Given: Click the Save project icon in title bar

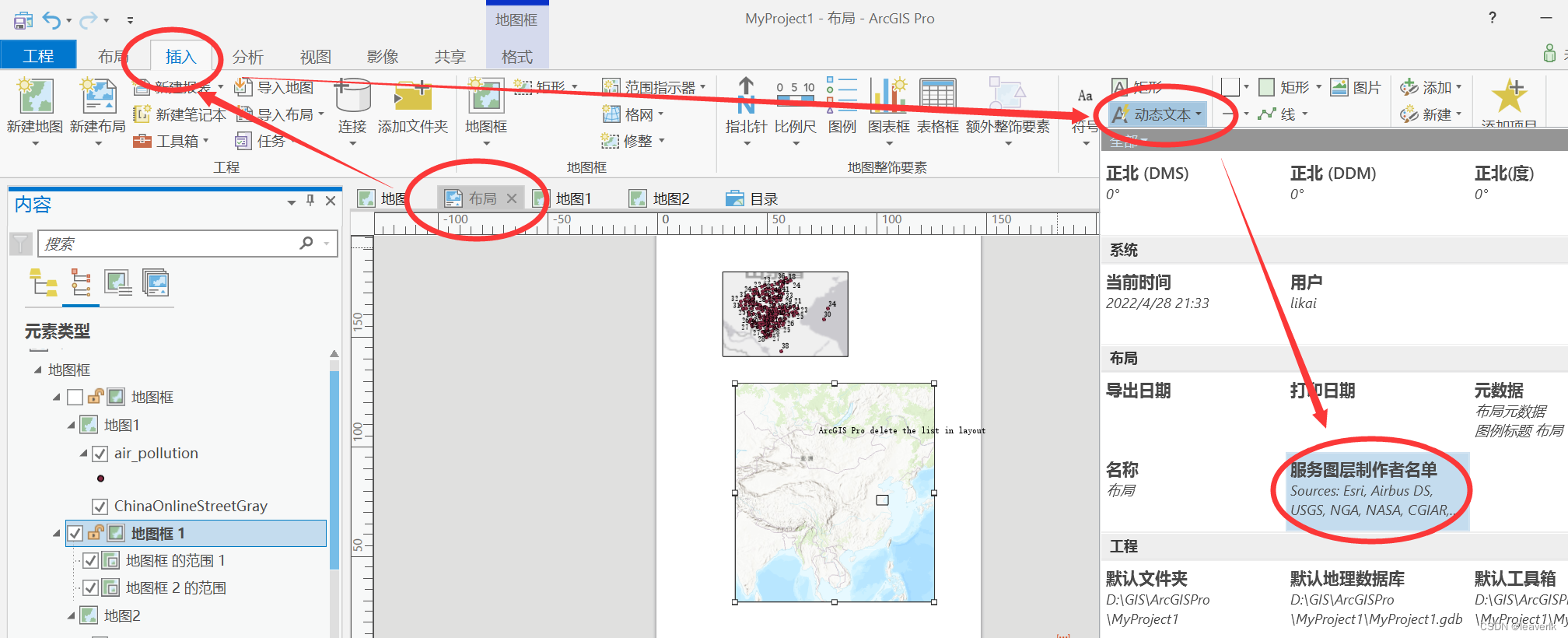Looking at the screenshot, I should pos(23,19).
